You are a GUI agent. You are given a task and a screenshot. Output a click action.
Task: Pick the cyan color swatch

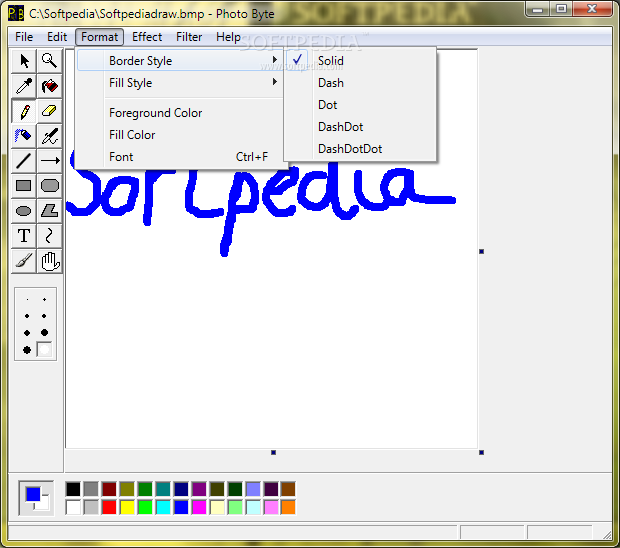163,507
